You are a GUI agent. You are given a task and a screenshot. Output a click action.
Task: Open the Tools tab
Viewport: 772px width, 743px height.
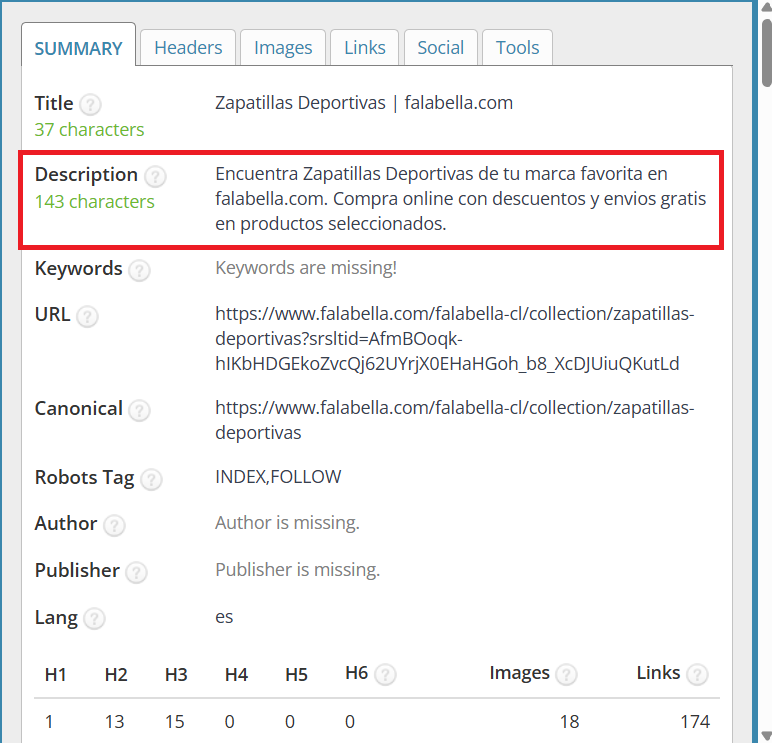pyautogui.click(x=517, y=48)
